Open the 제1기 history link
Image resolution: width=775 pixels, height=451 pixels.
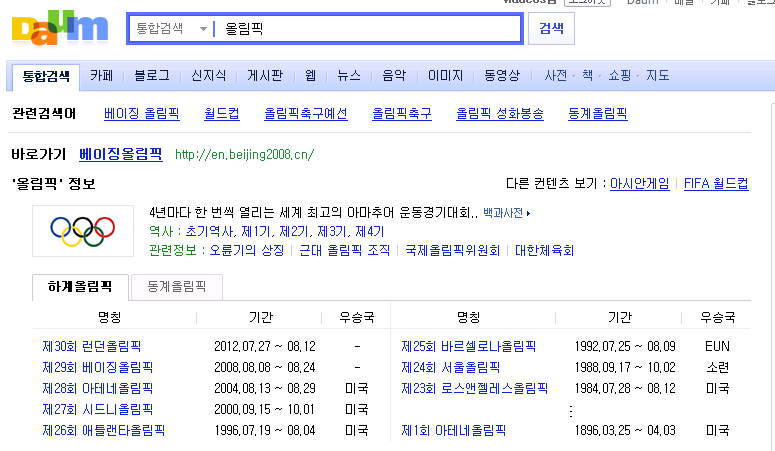[x=256, y=231]
